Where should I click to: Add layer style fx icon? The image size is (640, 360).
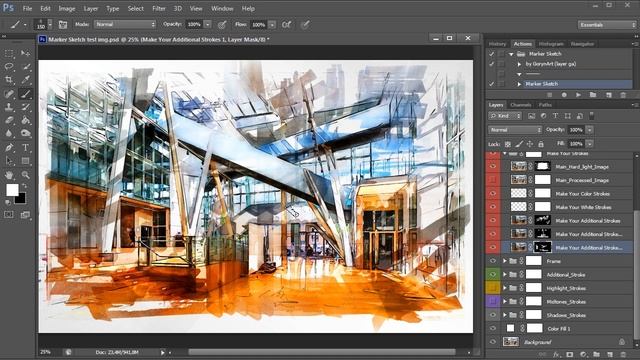(556, 355)
